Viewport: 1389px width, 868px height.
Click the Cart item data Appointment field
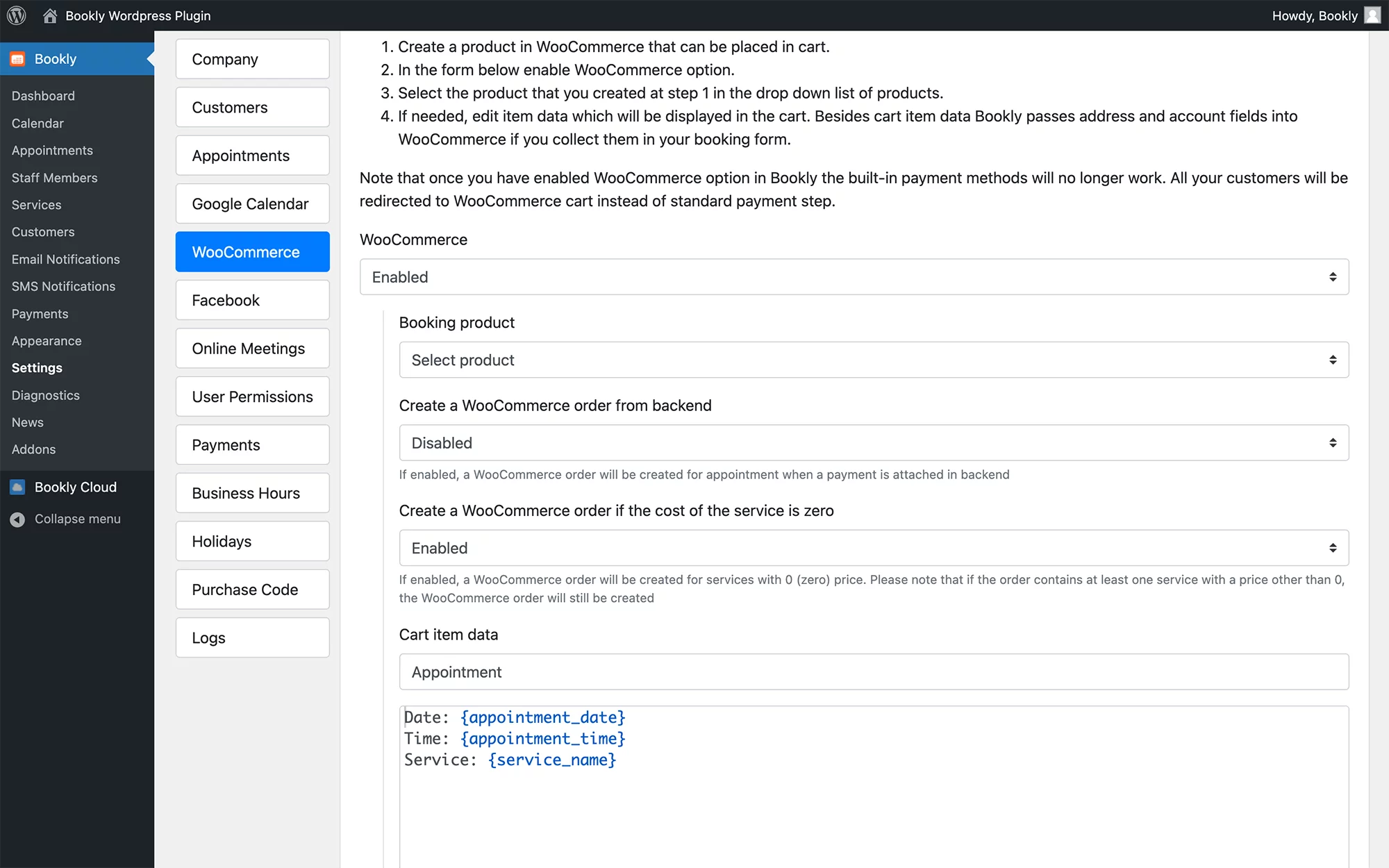874,672
